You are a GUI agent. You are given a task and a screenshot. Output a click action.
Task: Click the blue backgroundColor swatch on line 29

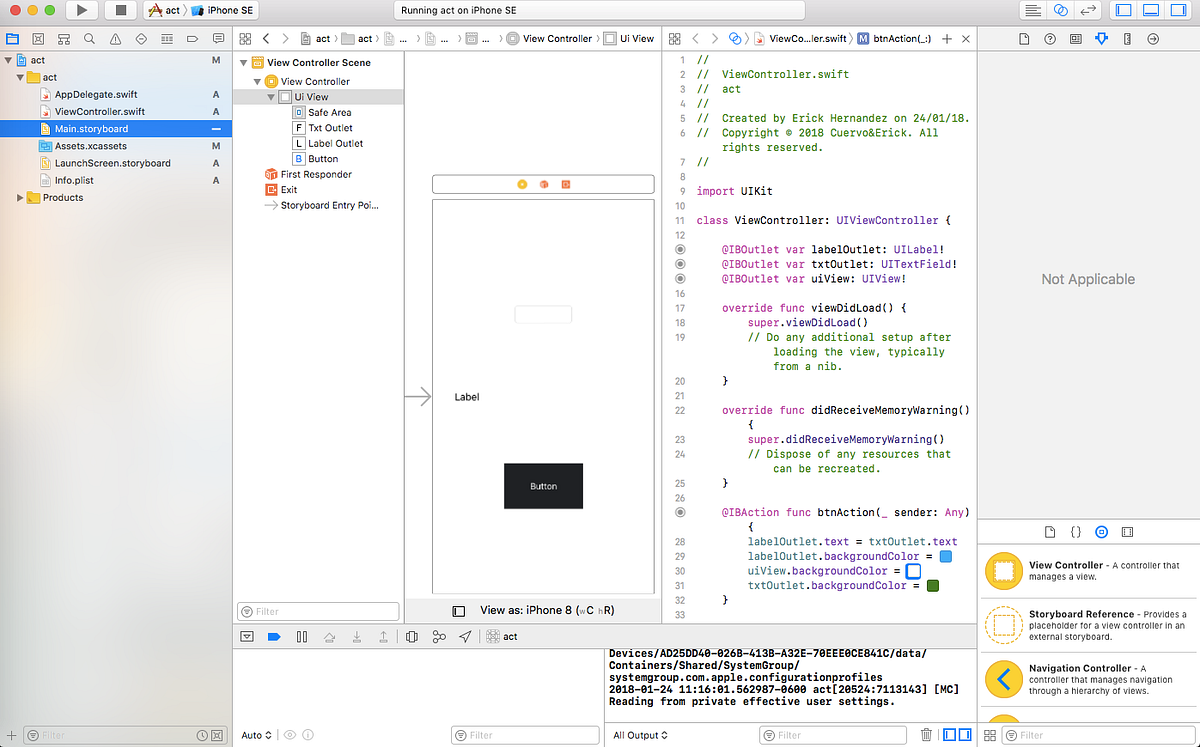(x=945, y=556)
